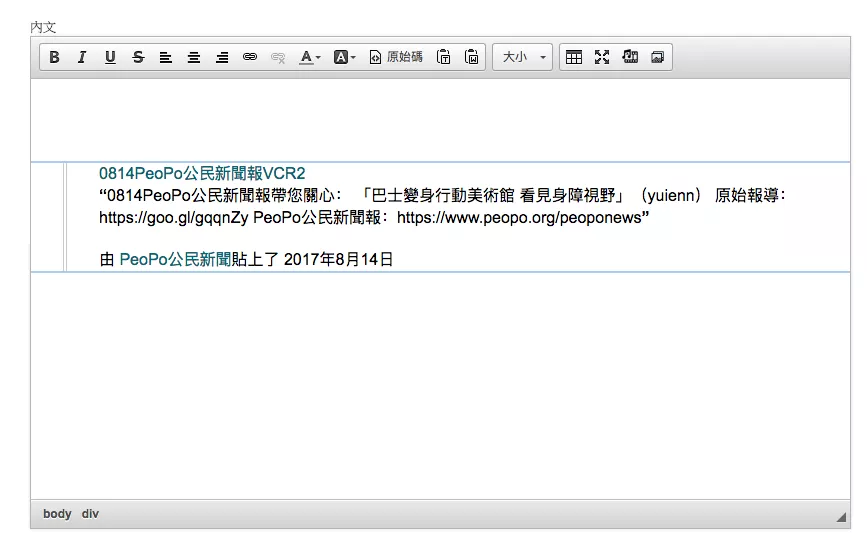Select the body element in the path bar
The image size is (867, 543).
coord(57,514)
